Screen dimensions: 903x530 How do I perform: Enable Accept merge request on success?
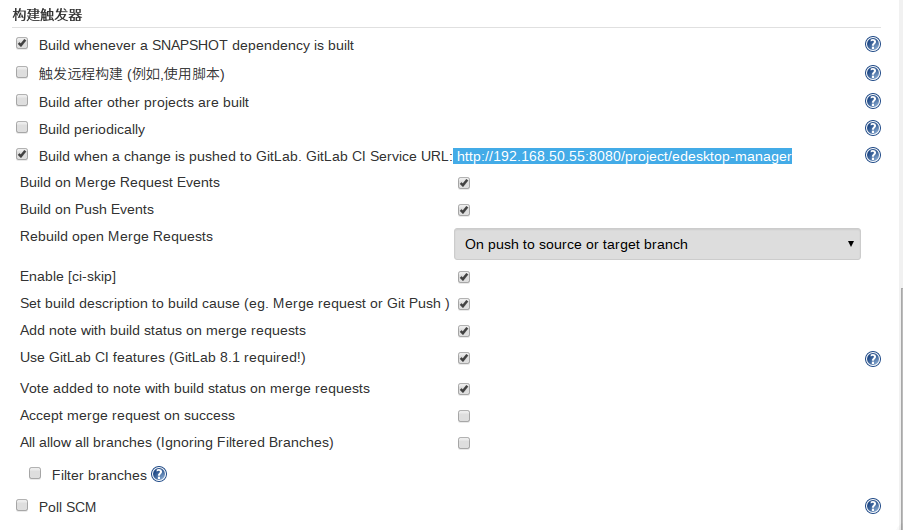coord(464,416)
